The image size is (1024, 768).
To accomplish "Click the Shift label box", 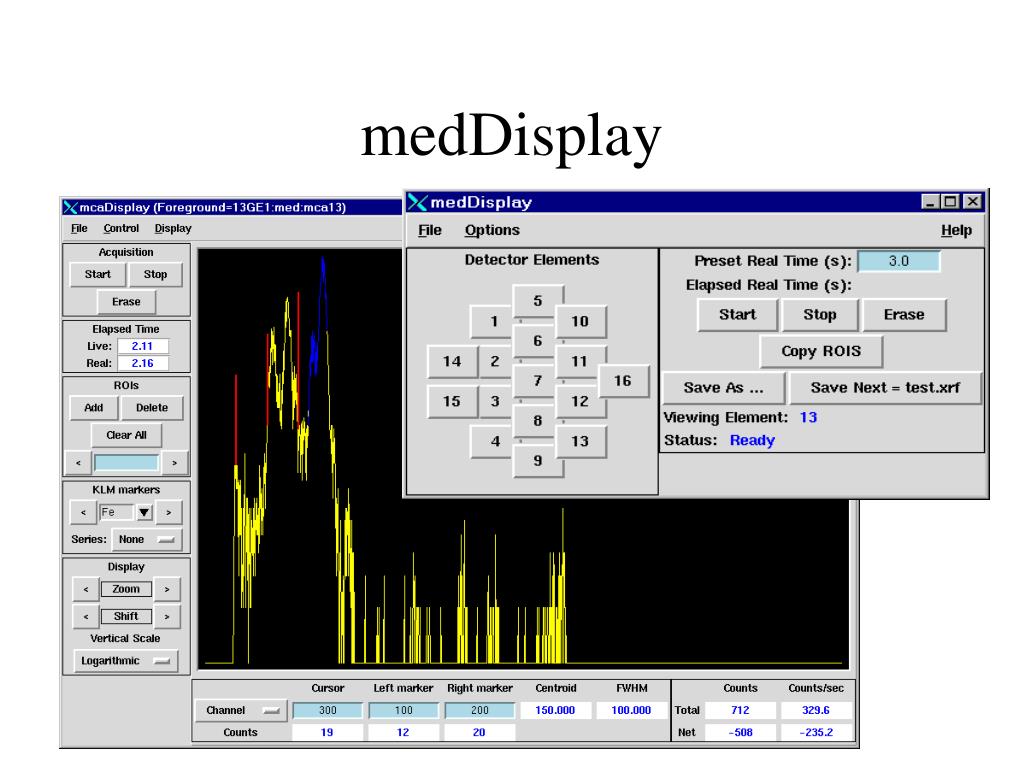I will (x=126, y=616).
